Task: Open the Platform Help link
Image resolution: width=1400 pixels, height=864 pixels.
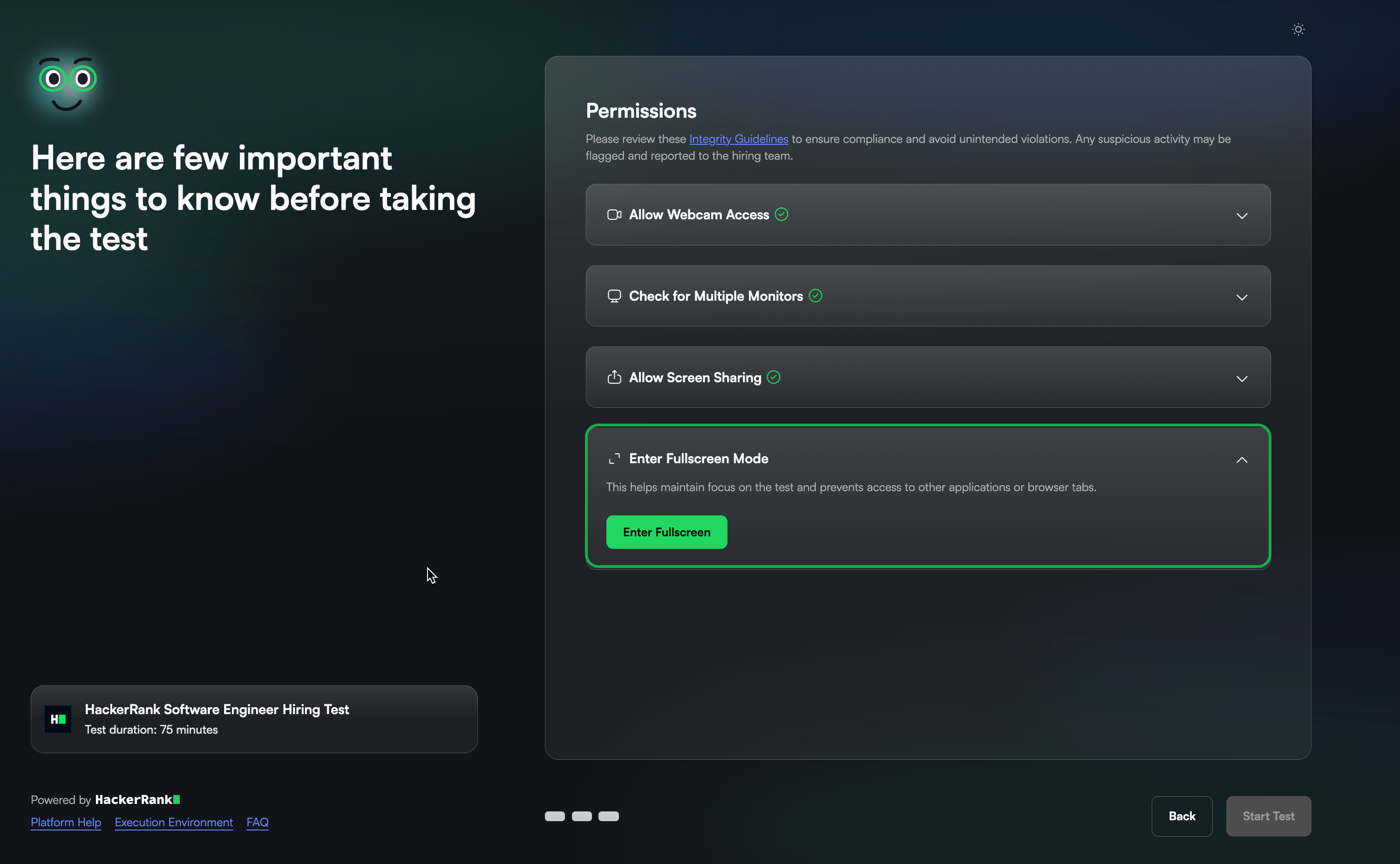Action: [x=66, y=822]
